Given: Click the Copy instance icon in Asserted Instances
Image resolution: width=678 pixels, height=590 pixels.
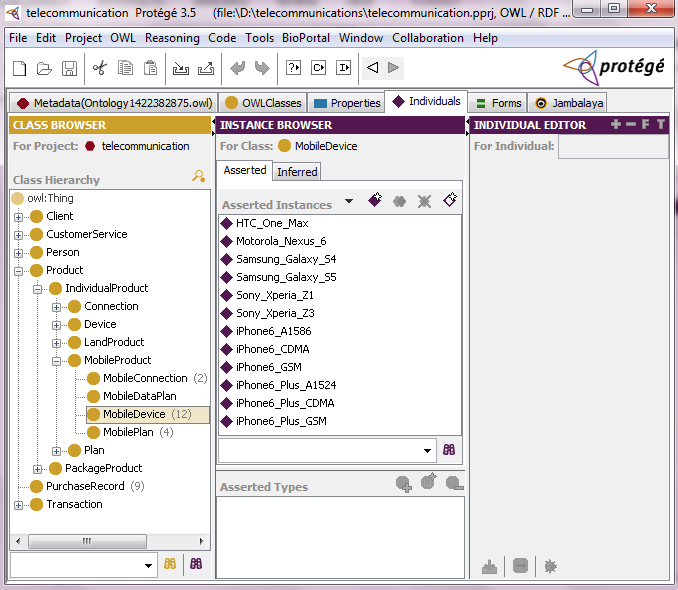Looking at the screenshot, I should point(400,201).
